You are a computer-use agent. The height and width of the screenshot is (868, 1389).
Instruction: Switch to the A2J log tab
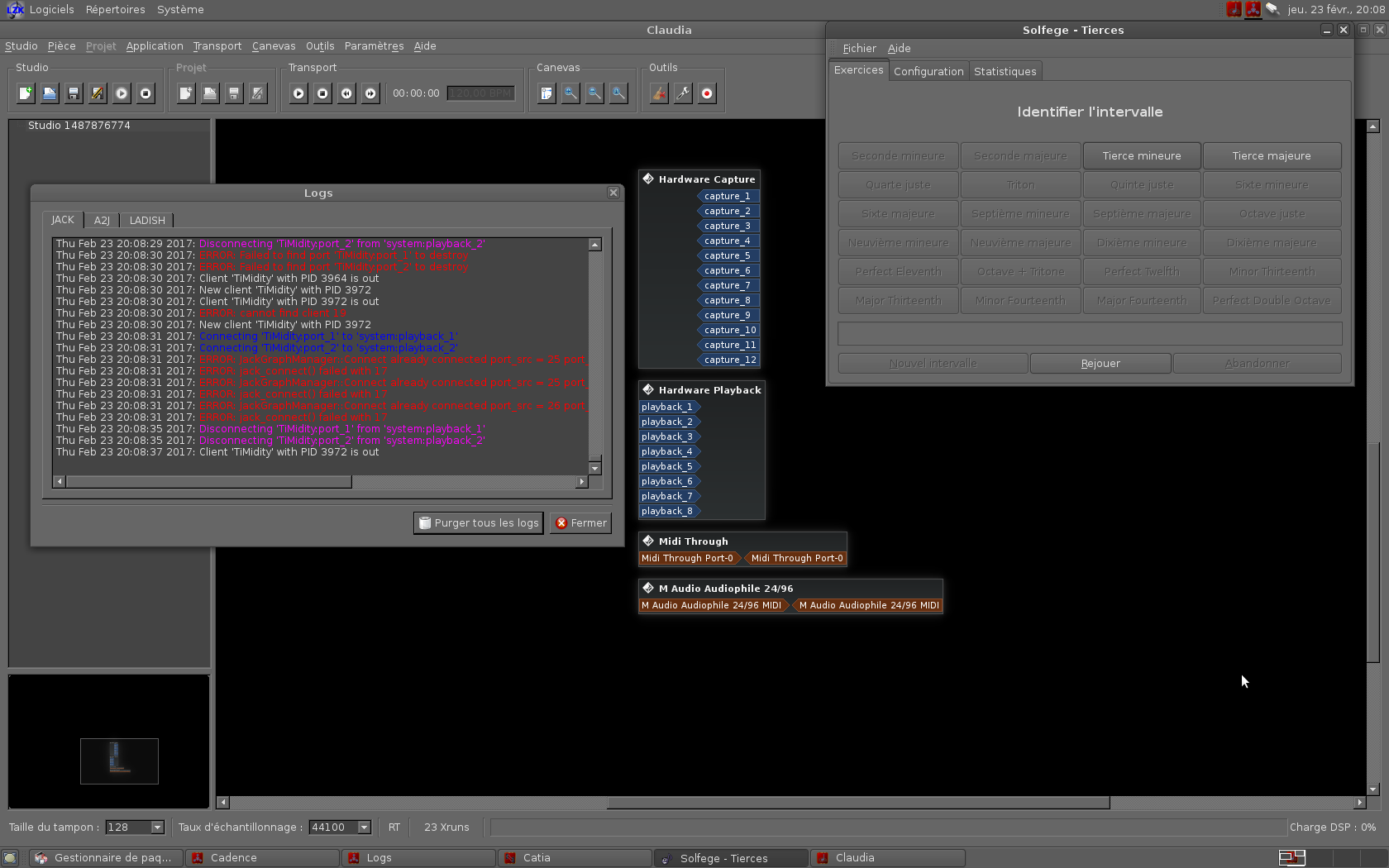102,221
